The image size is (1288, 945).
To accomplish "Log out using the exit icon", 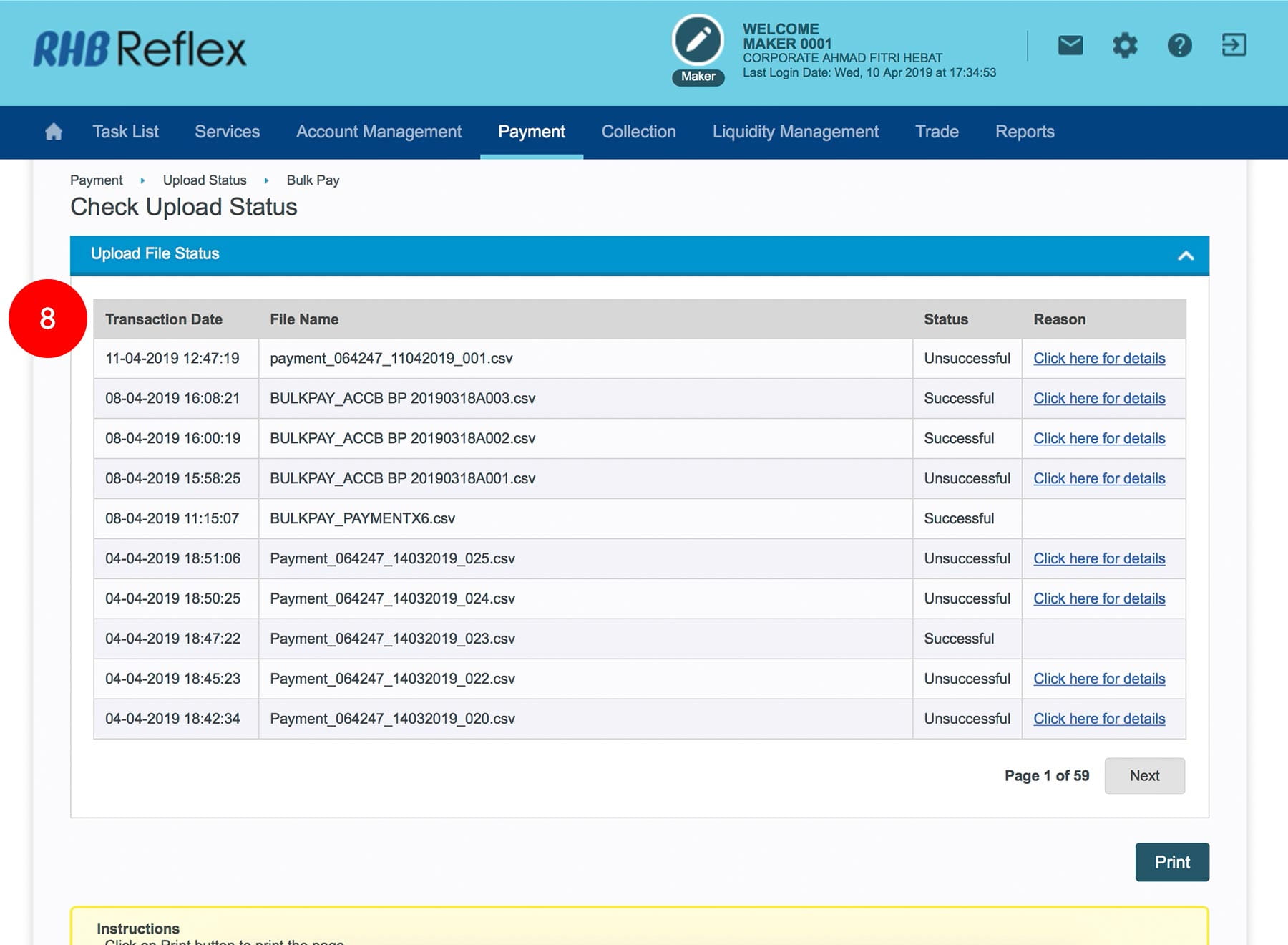I will [1234, 45].
